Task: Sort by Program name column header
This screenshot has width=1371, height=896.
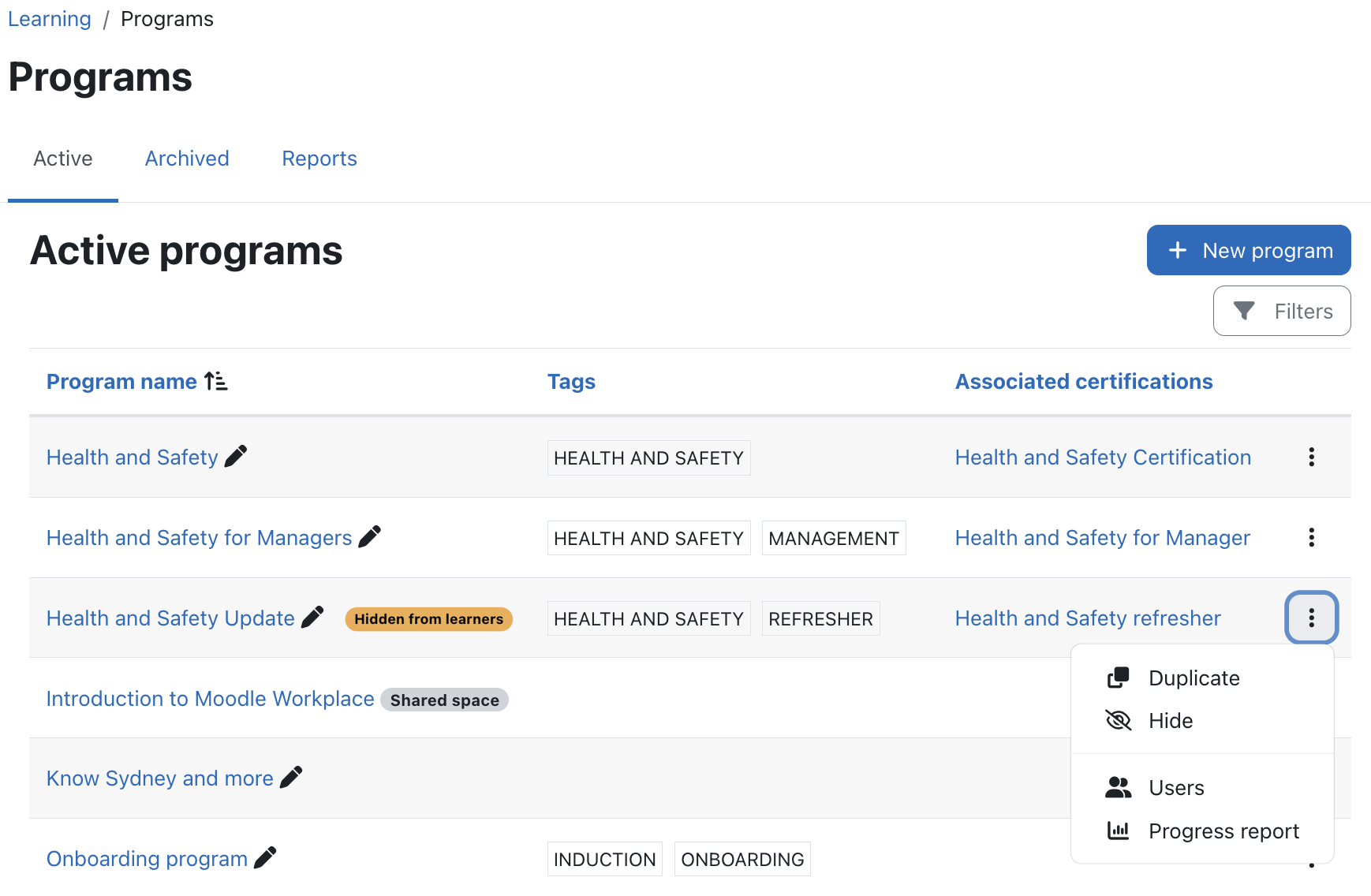Action: [x=121, y=382]
